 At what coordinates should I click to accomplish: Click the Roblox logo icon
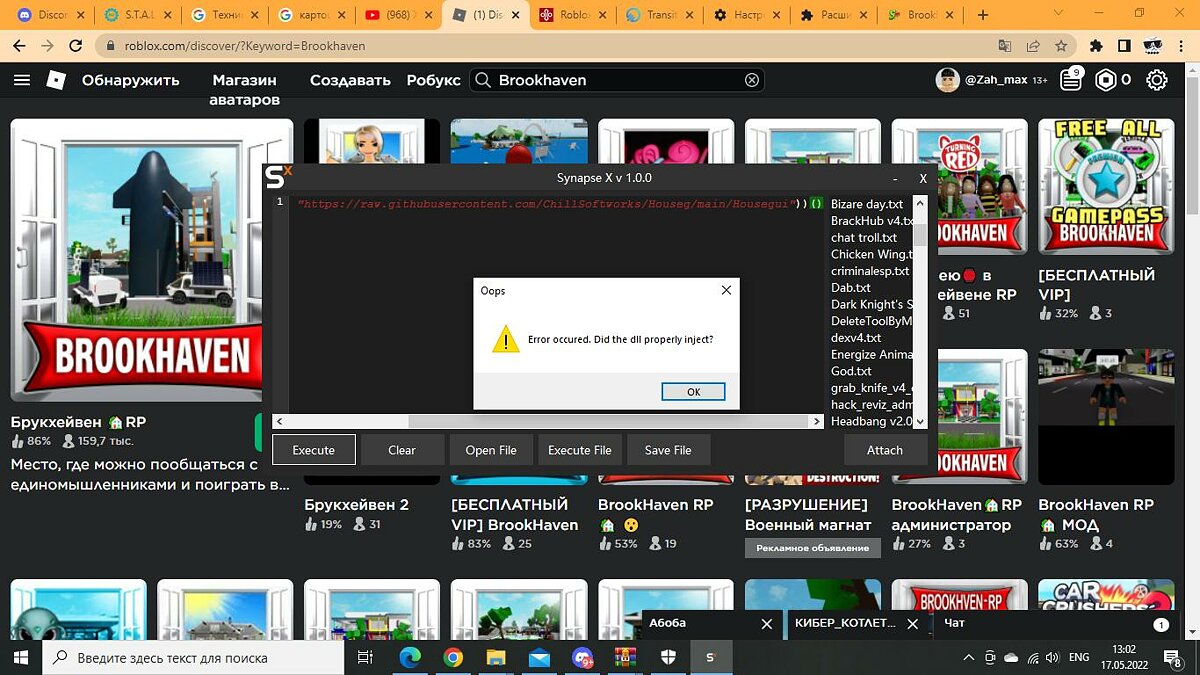(56, 80)
